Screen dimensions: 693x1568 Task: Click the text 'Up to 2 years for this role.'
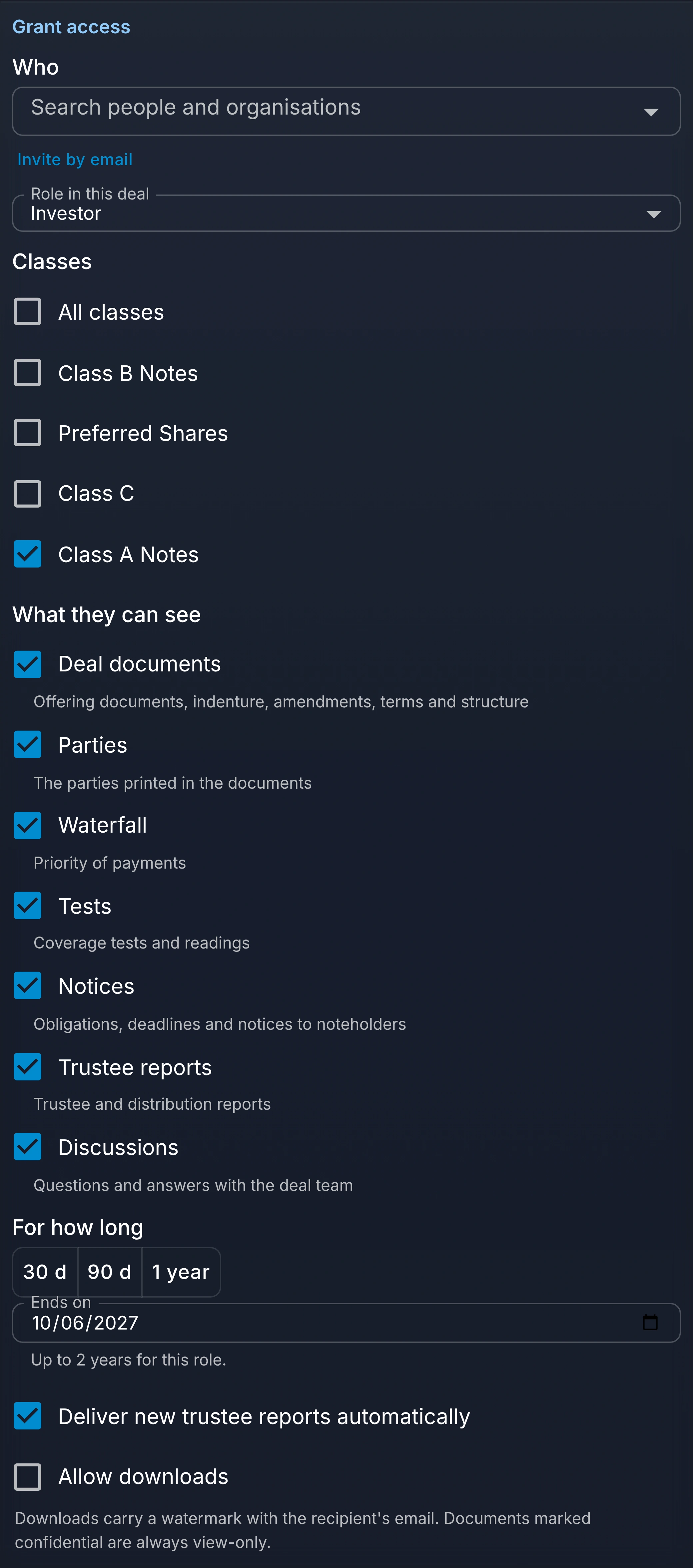tap(129, 1360)
